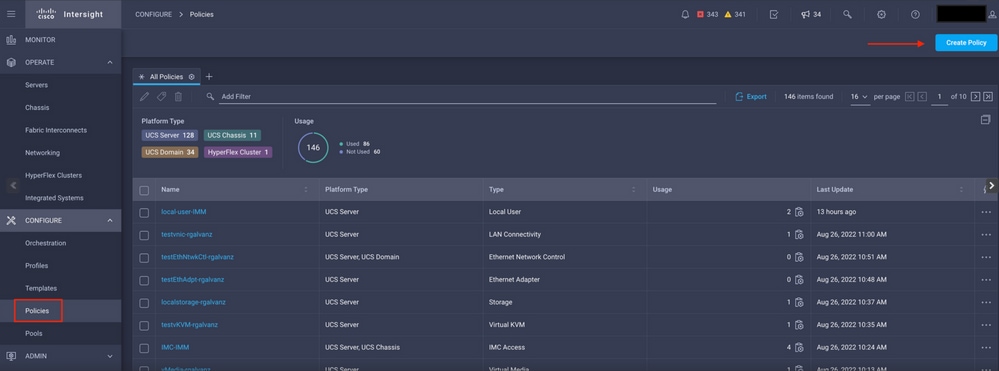Check the localstorage-rgalvanz row checkbox
The width and height of the screenshot is (999, 371).
click(x=144, y=302)
